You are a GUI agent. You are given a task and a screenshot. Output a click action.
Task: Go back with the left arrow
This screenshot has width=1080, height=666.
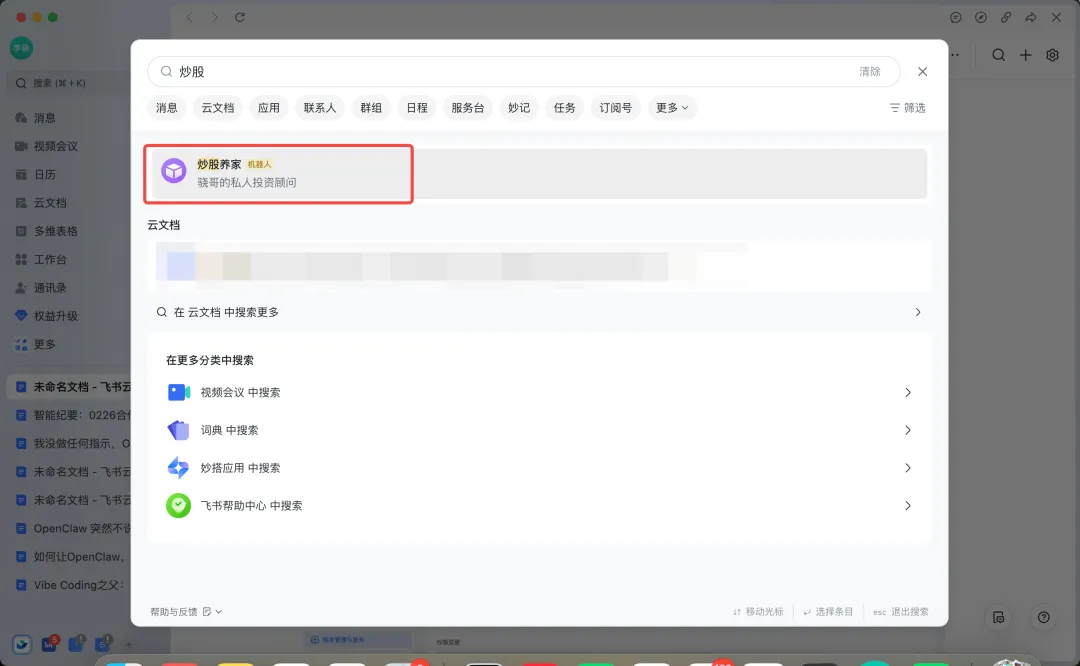pos(189,17)
